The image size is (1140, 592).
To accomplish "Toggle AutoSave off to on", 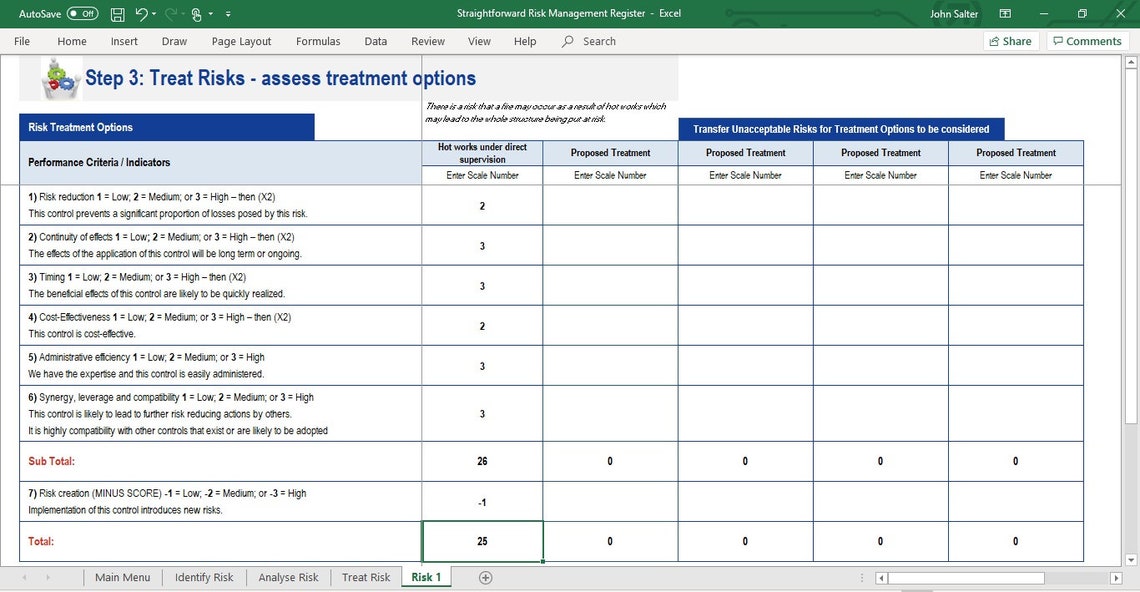I will tap(82, 14).
